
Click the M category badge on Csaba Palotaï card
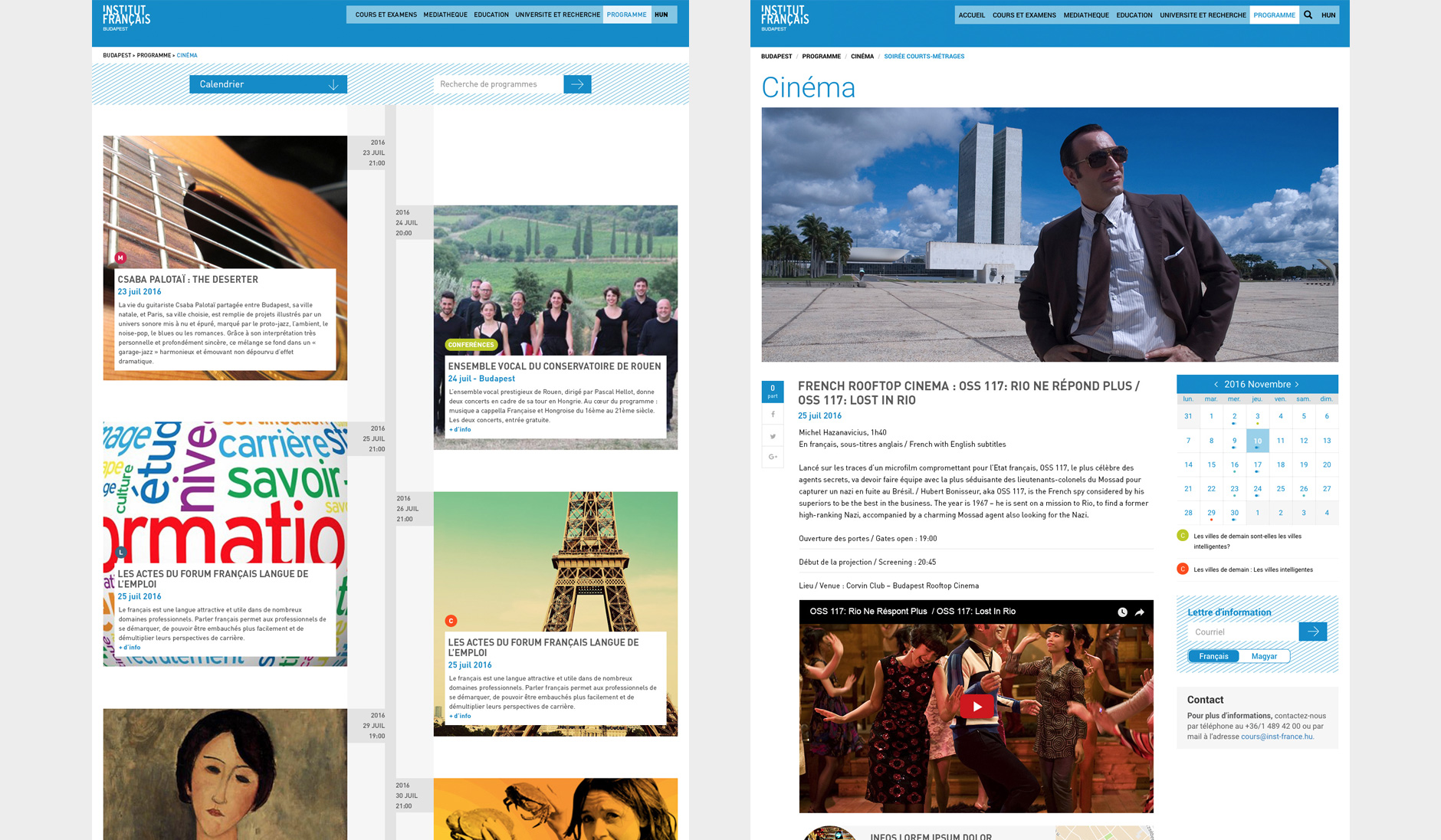pyautogui.click(x=120, y=258)
